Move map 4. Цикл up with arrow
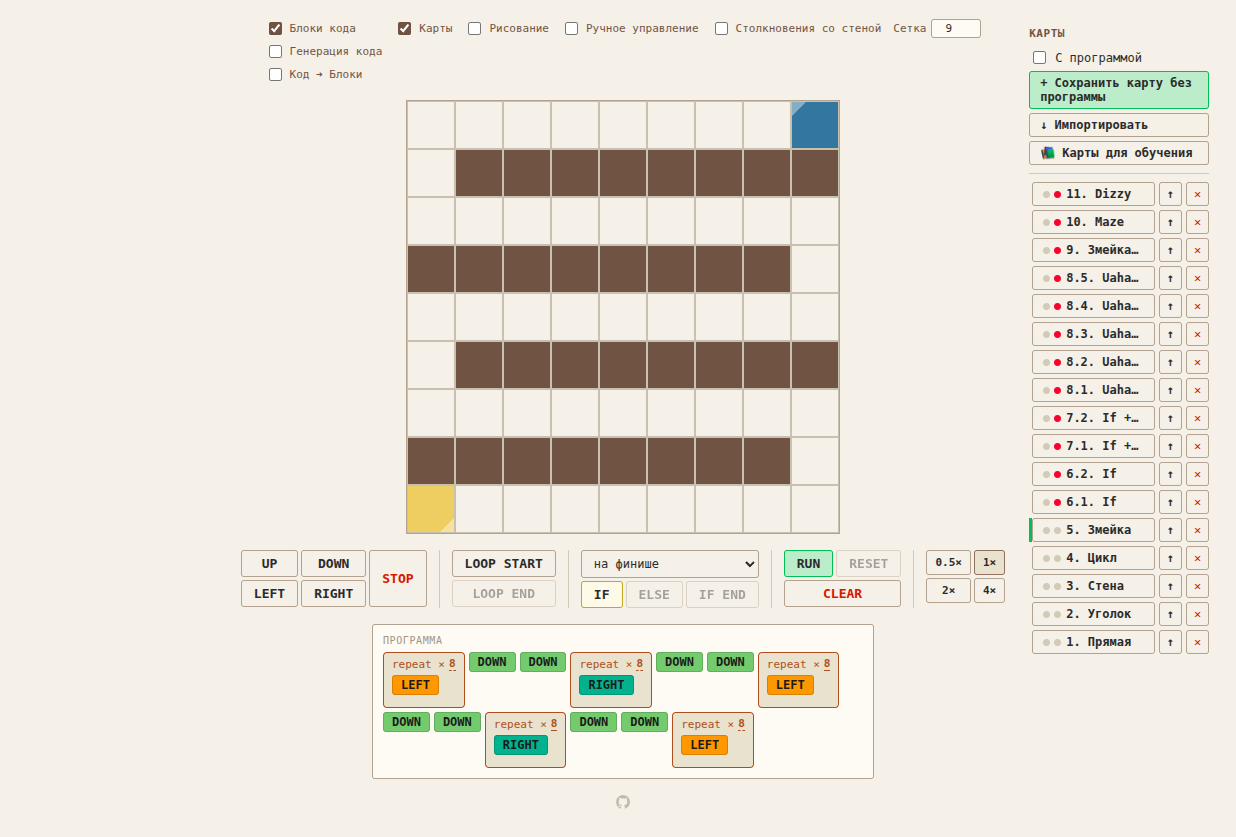The width and height of the screenshot is (1236, 837). pos(1170,558)
